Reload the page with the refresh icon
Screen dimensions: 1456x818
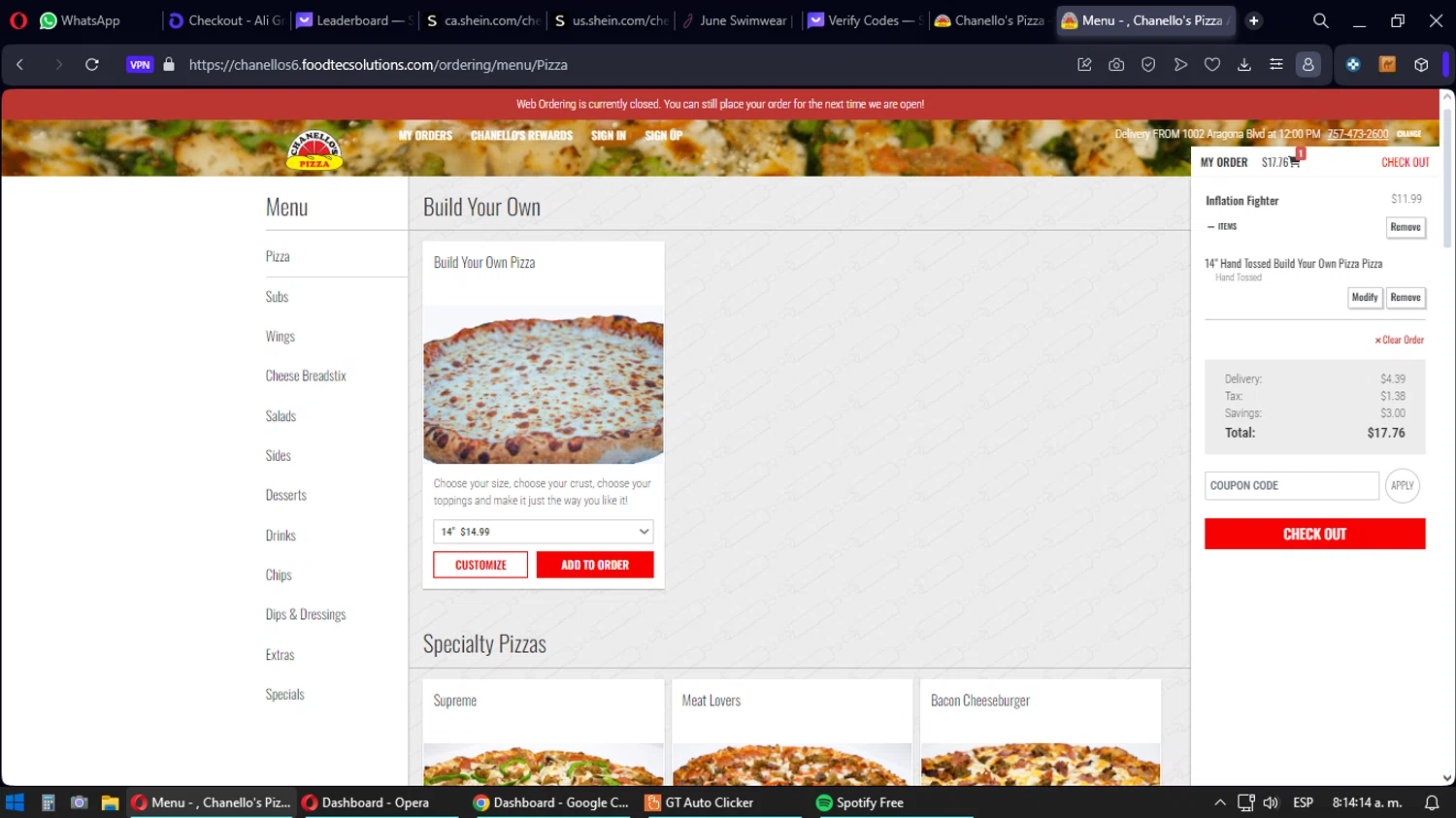point(92,64)
